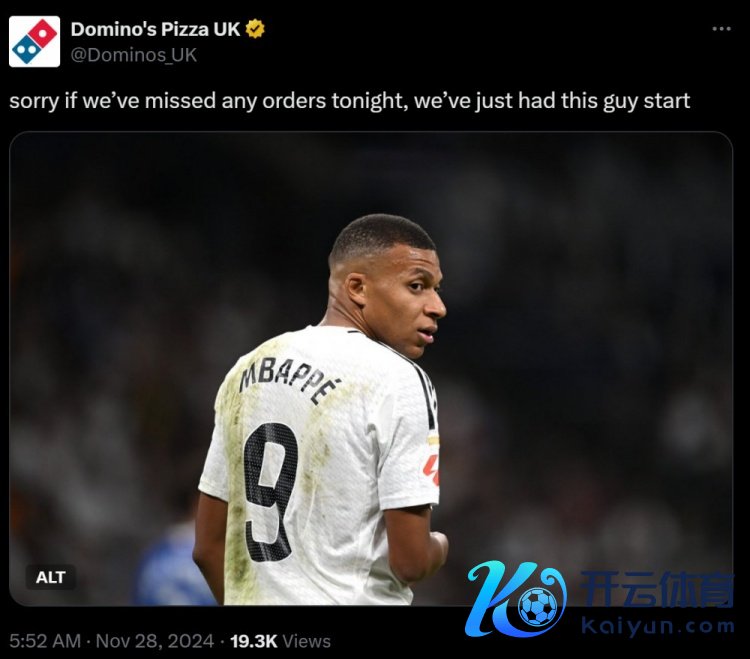Click the kaiyun.com watermark text

pos(658,626)
